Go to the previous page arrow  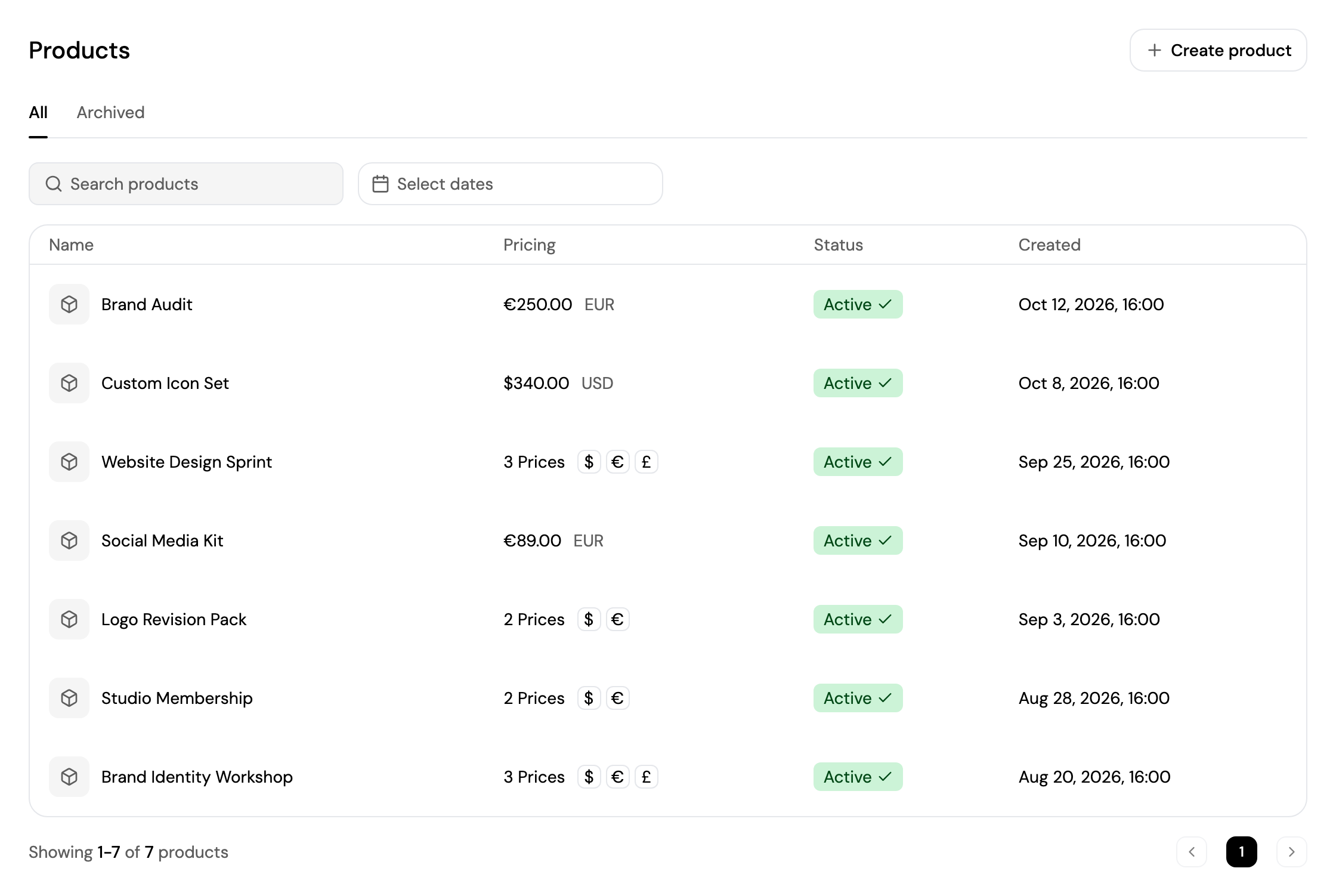coord(1191,852)
